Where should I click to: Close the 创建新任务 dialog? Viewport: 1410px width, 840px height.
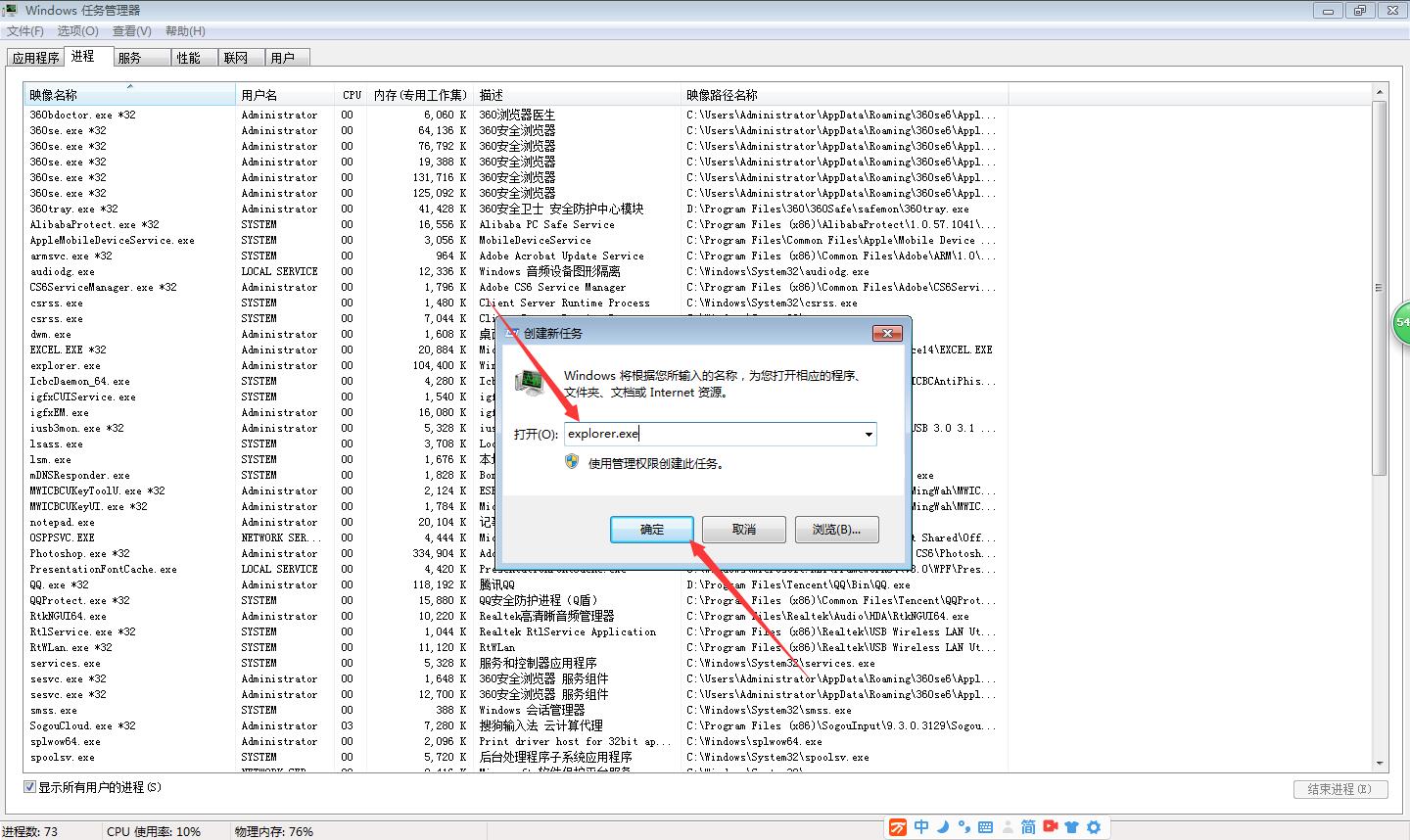coord(887,333)
